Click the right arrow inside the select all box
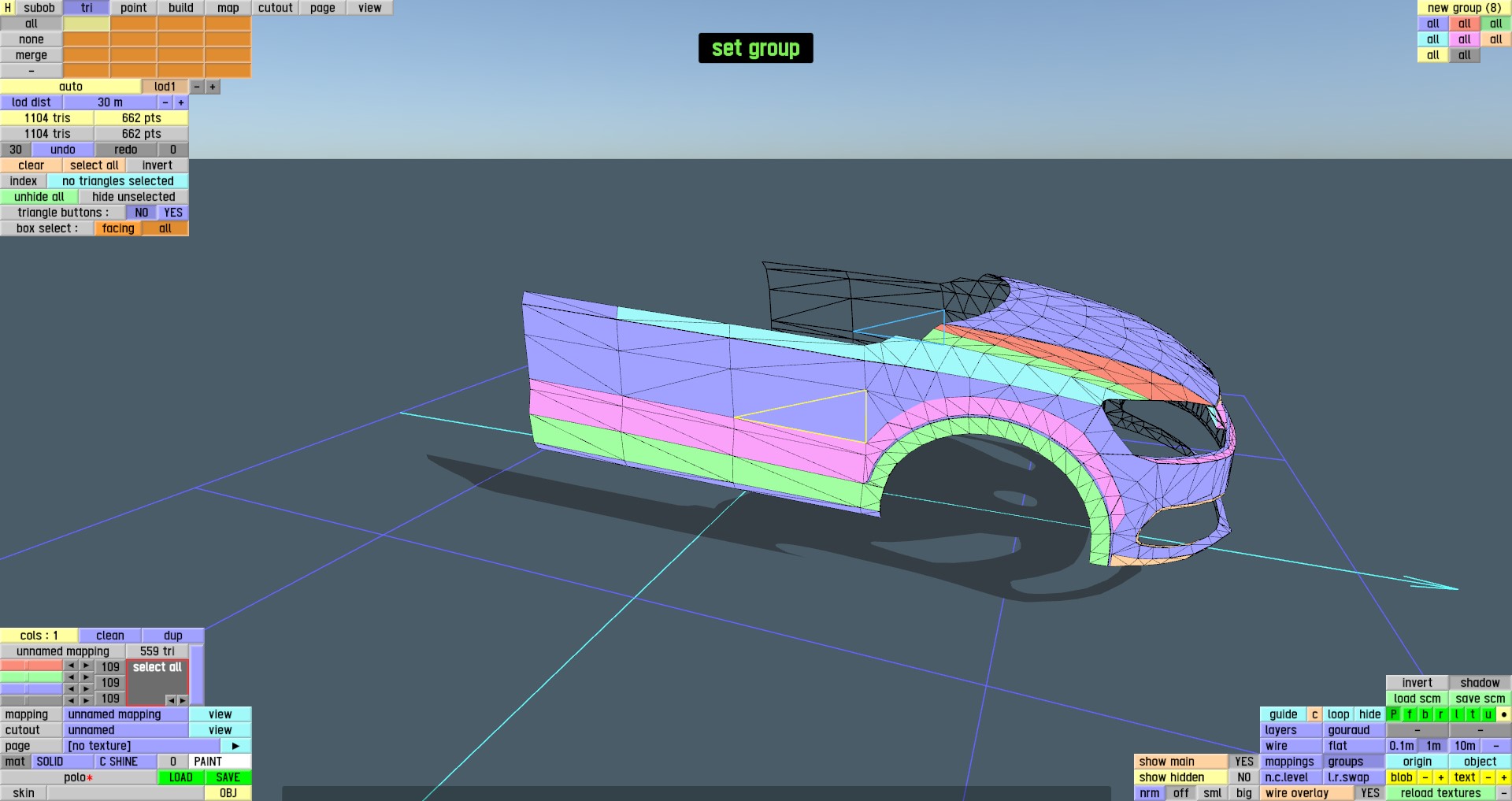 (x=182, y=700)
